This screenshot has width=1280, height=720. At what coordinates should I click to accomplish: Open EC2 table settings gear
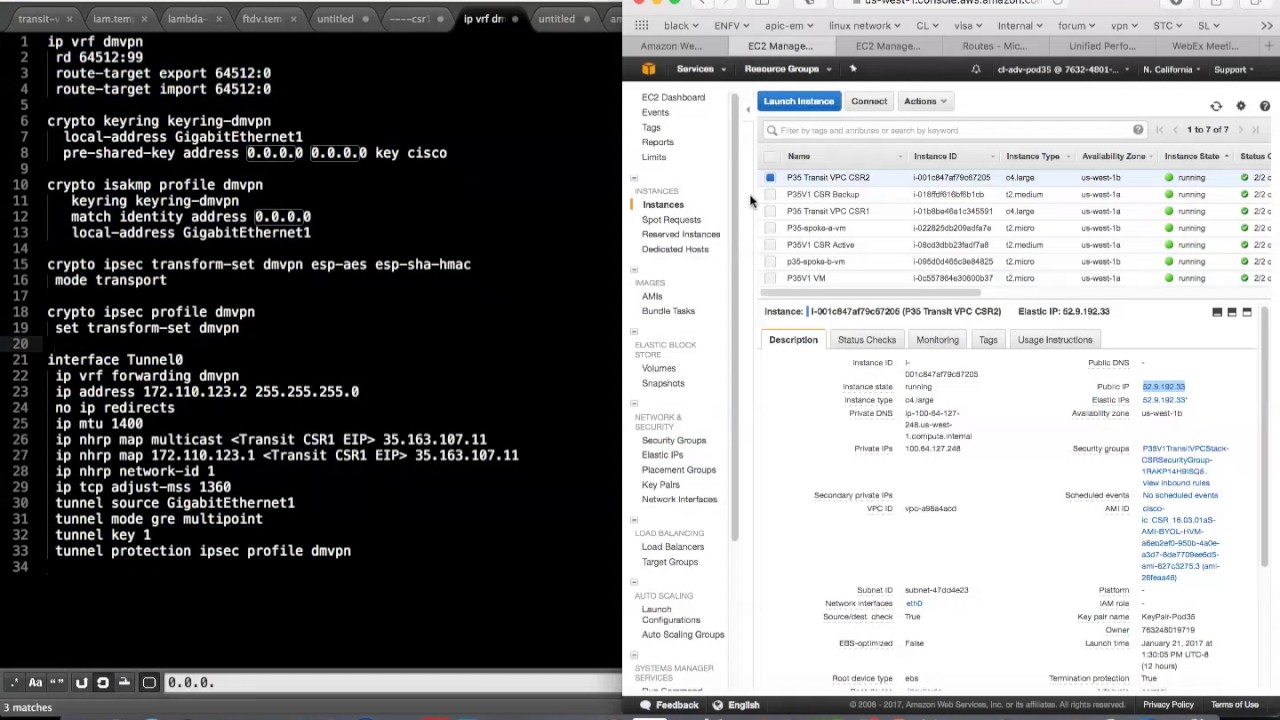tap(1241, 106)
